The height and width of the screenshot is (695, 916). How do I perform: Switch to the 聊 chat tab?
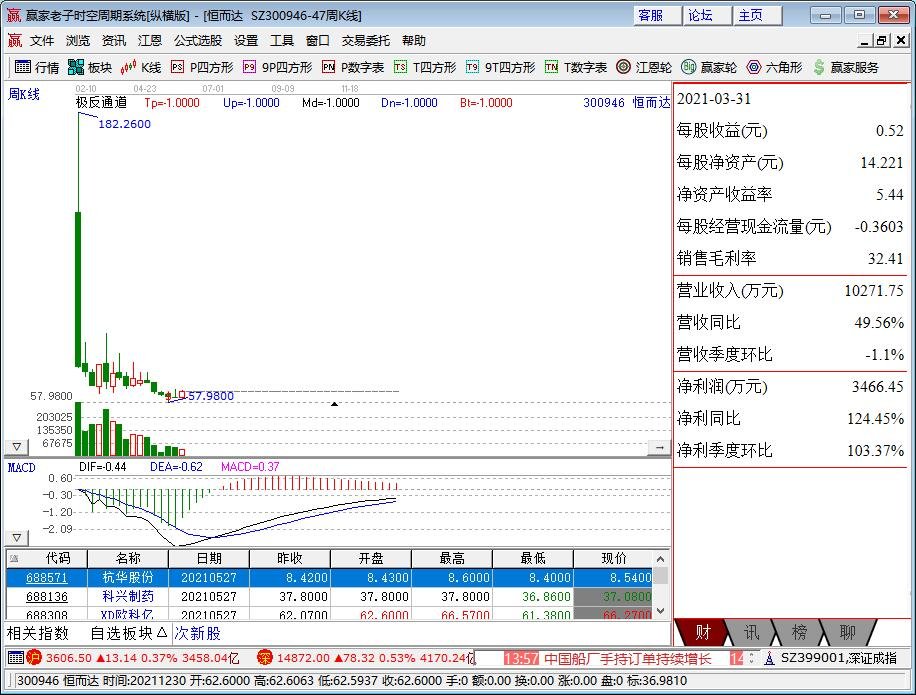click(x=847, y=632)
